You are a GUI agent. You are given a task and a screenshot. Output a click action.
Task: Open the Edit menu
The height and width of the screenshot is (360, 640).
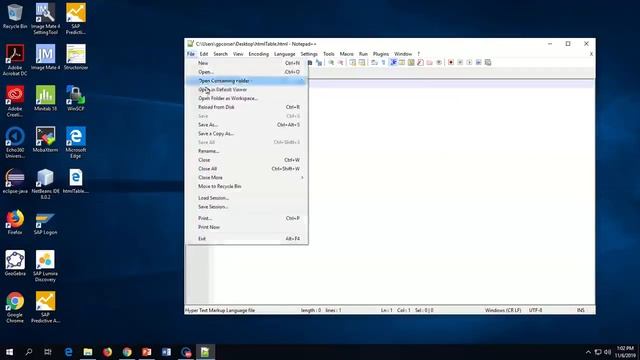point(204,54)
